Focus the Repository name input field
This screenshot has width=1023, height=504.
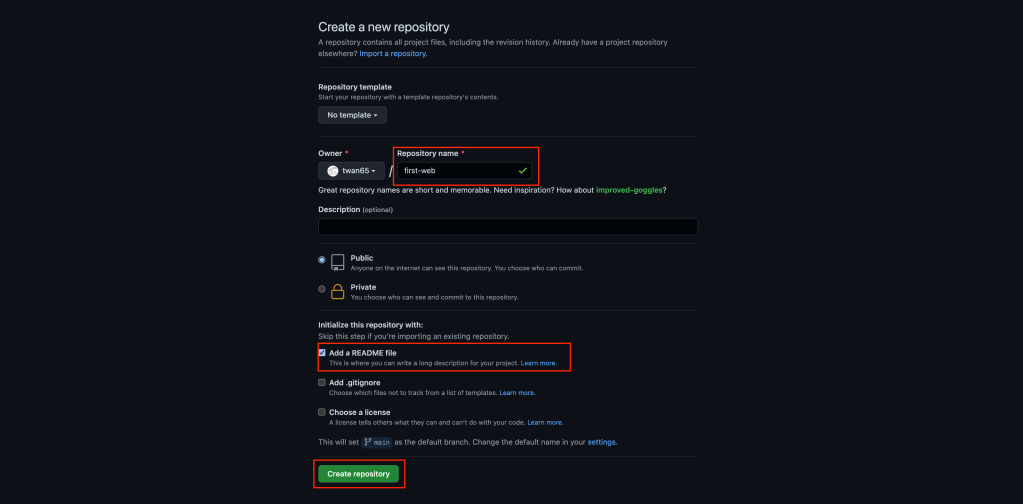click(x=456, y=171)
